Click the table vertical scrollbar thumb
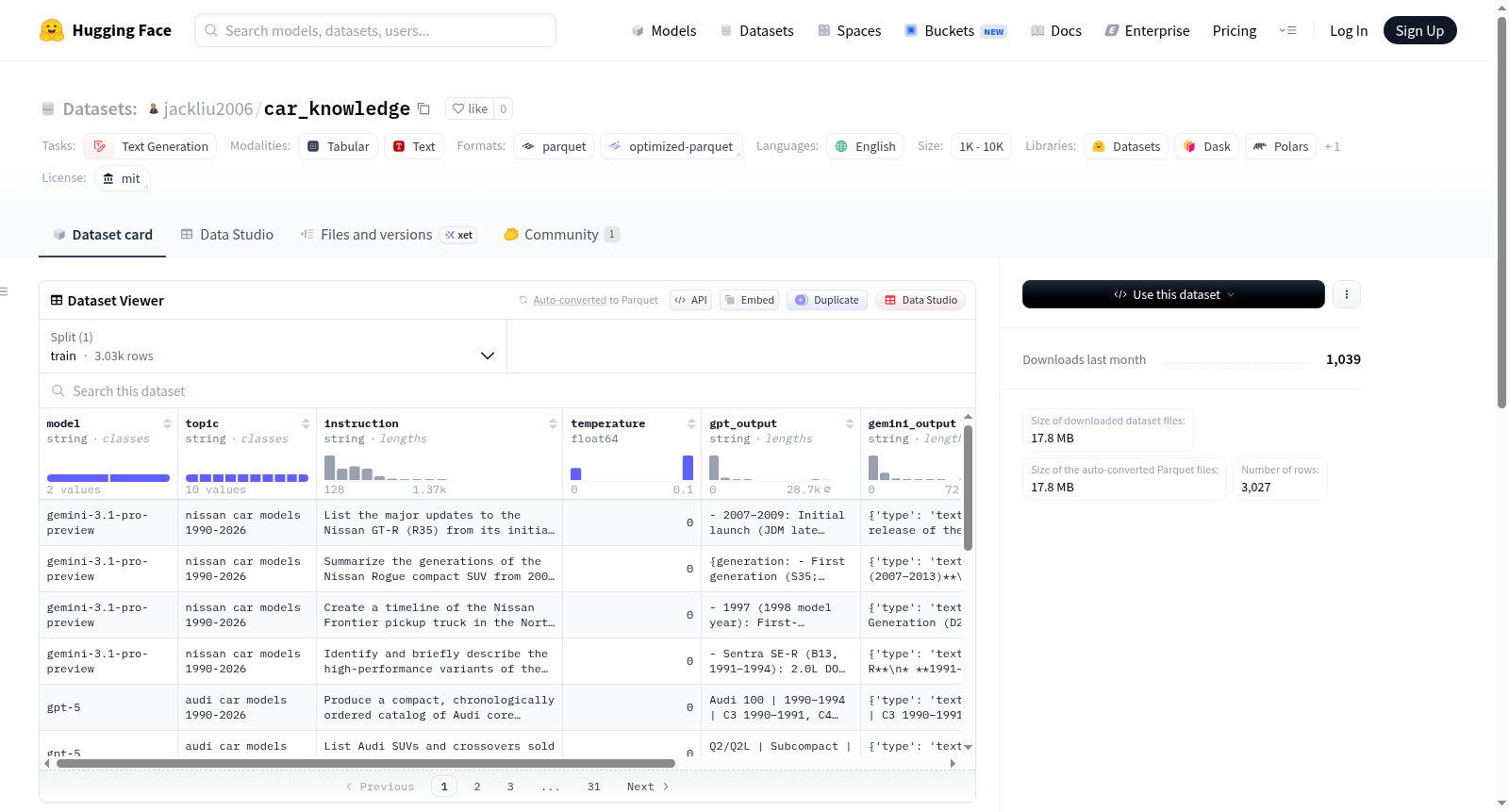Viewport: 1509px width, 812px height. [968, 488]
